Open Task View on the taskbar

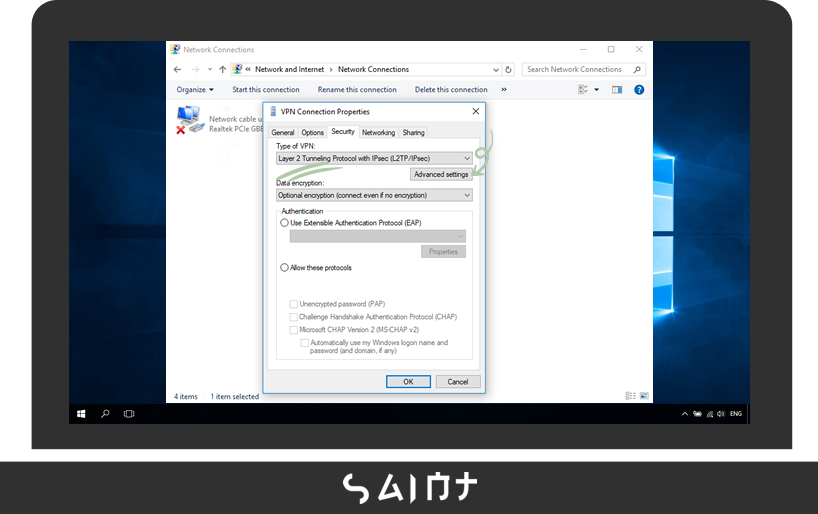click(129, 413)
